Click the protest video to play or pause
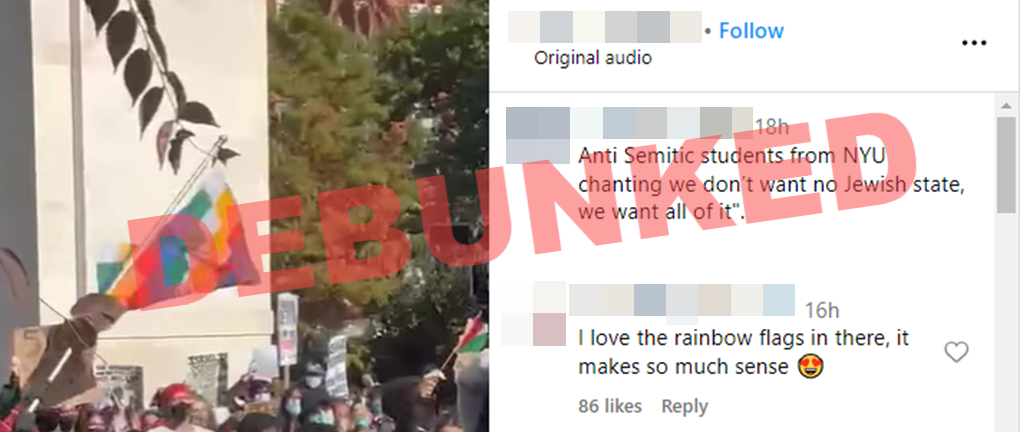The image size is (1020, 432). [x=245, y=216]
